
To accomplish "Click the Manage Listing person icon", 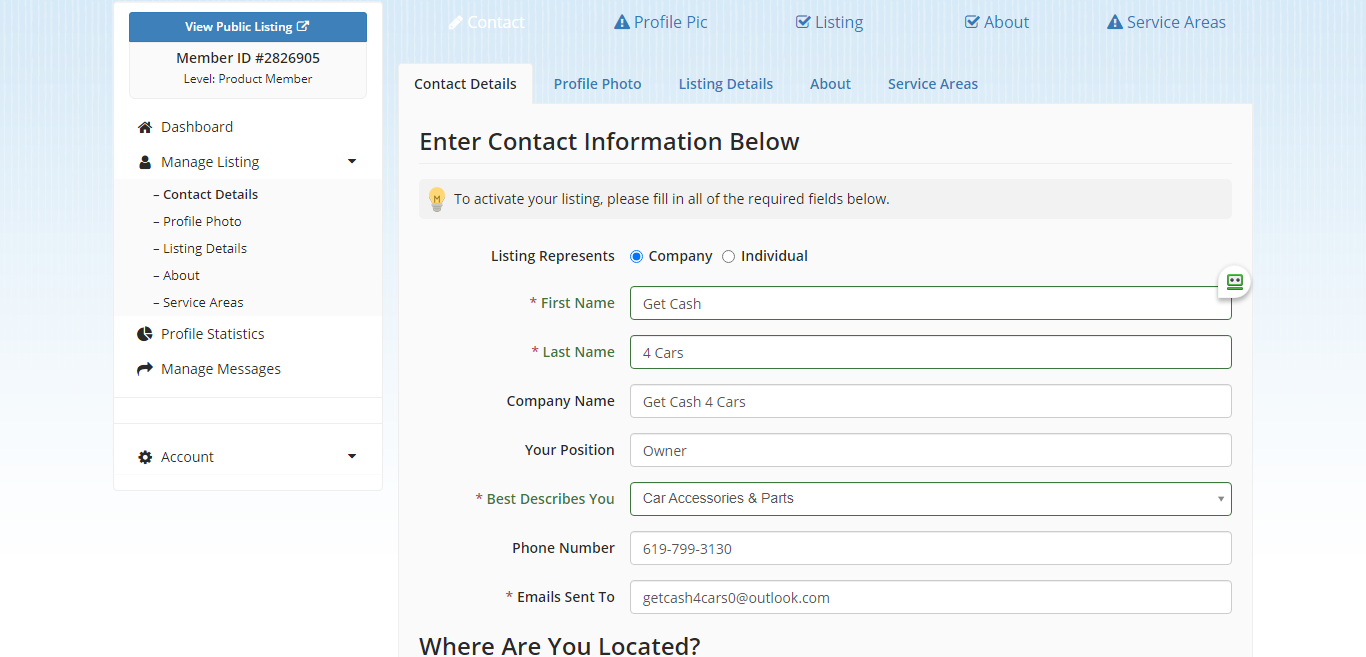I will pyautogui.click(x=145, y=162).
